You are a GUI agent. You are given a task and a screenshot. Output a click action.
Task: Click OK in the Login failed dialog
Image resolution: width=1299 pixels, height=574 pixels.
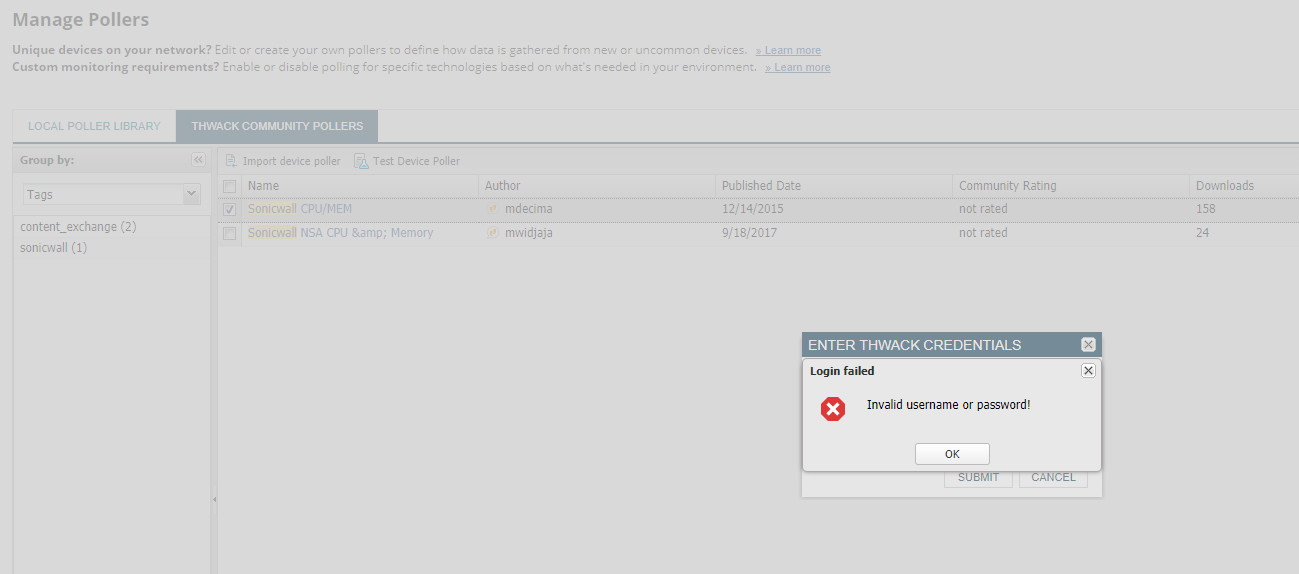[x=952, y=454]
